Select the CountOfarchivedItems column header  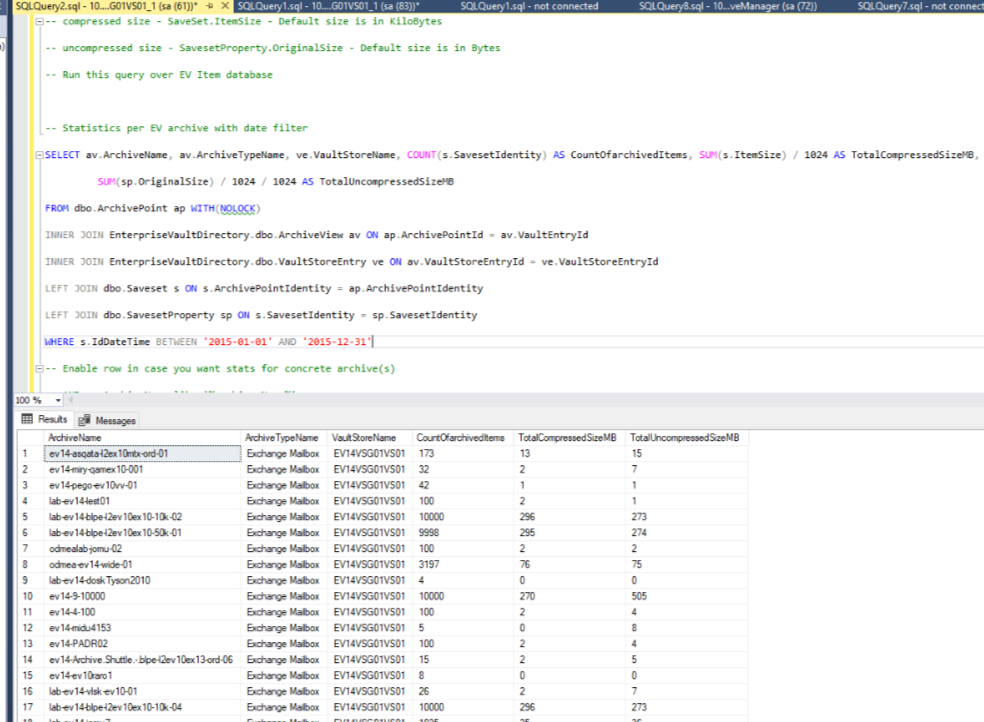click(460, 438)
